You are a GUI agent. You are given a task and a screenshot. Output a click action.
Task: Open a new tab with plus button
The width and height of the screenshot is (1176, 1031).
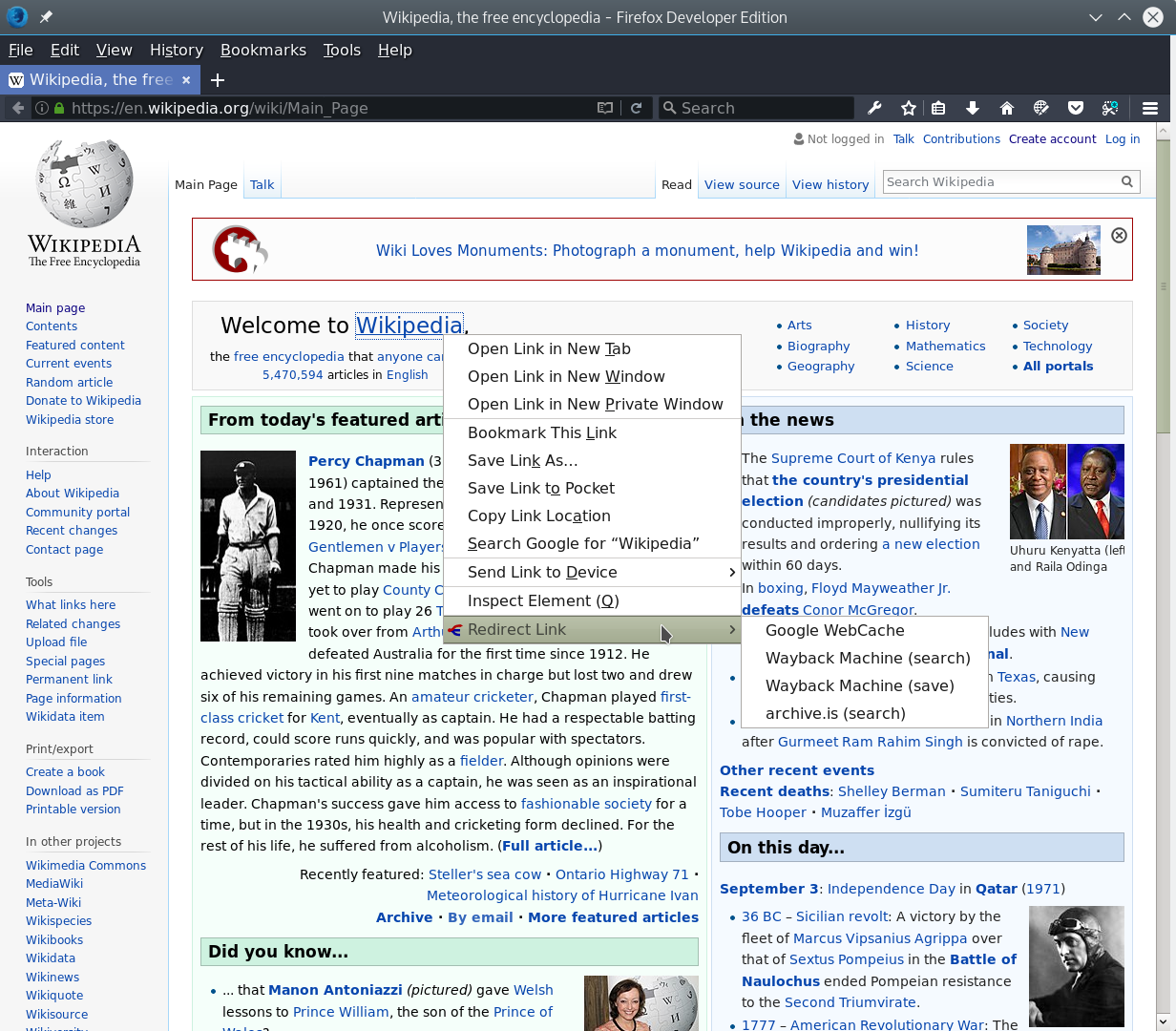click(x=218, y=80)
